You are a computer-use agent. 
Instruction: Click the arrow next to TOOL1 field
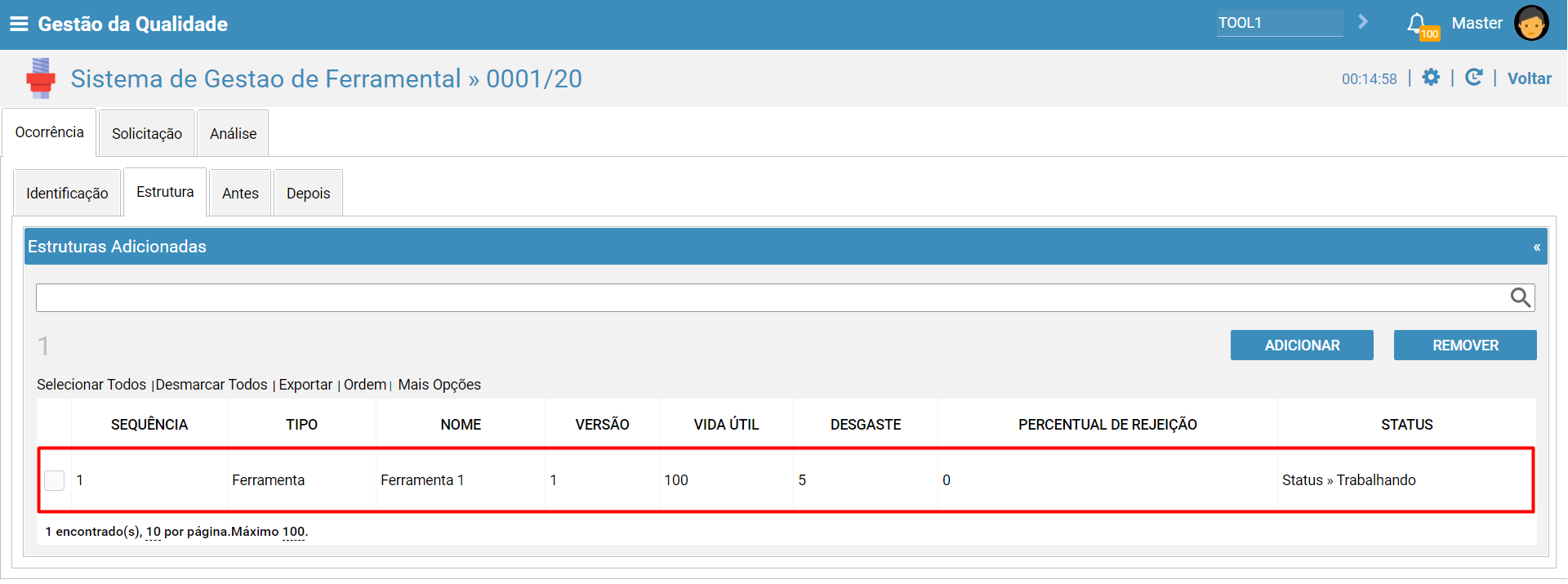[1363, 22]
